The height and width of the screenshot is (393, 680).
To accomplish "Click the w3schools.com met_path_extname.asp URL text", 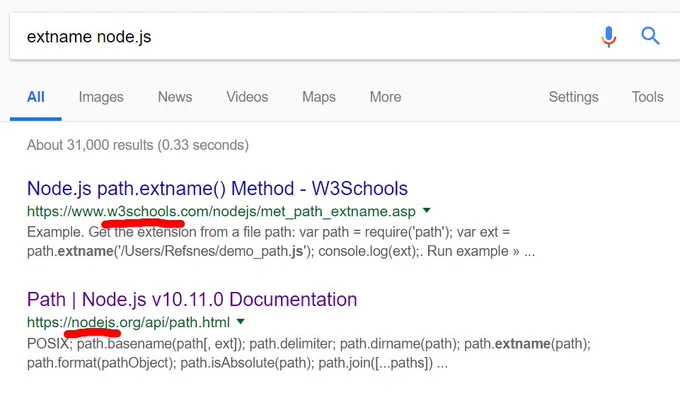I will (x=221, y=211).
